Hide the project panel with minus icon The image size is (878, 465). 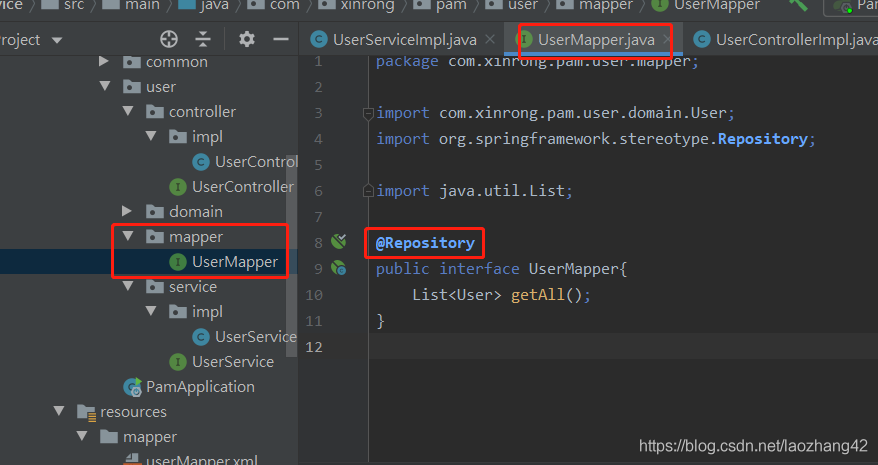(x=281, y=39)
